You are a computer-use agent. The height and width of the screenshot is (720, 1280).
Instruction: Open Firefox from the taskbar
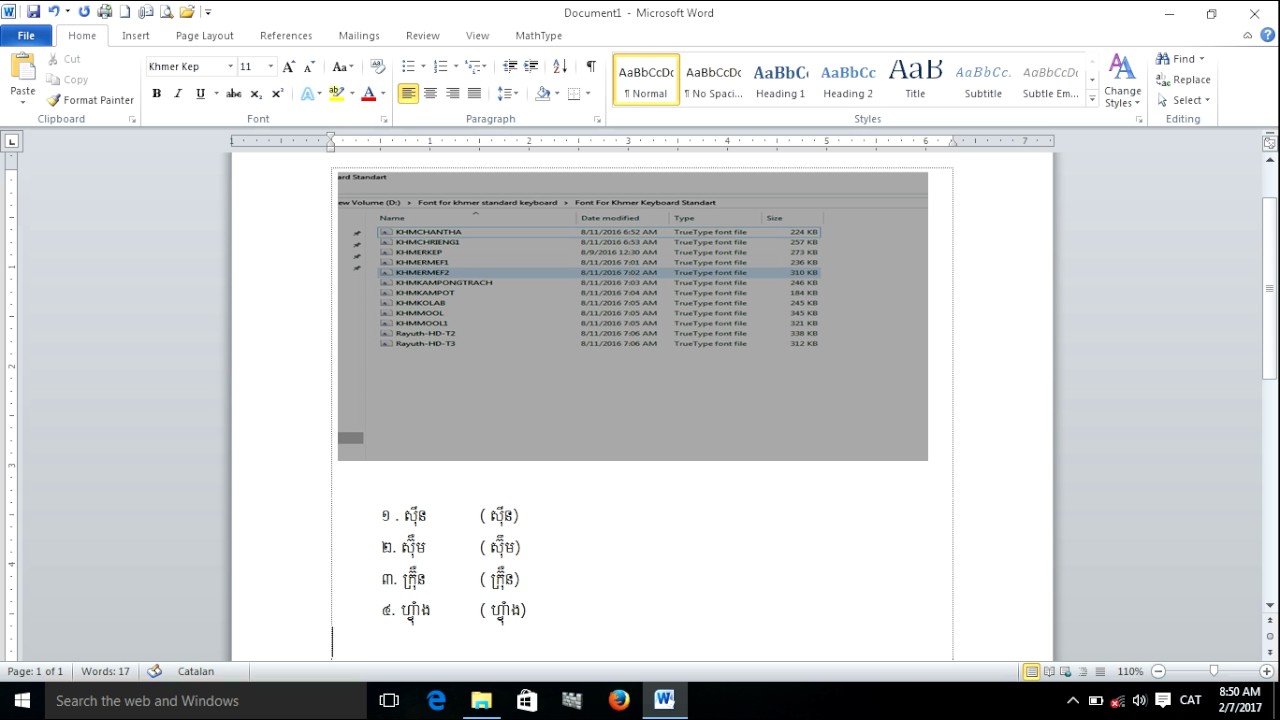pyautogui.click(x=619, y=700)
